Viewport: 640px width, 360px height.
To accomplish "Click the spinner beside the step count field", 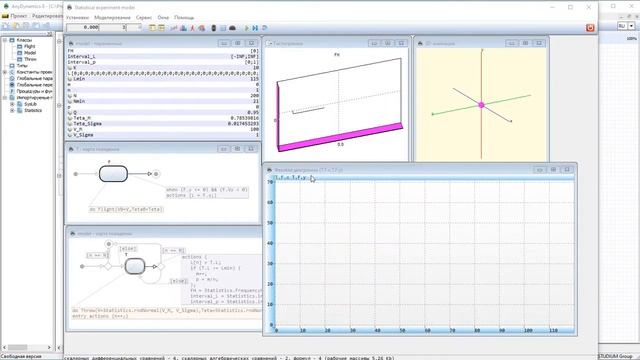I will 139,27.
